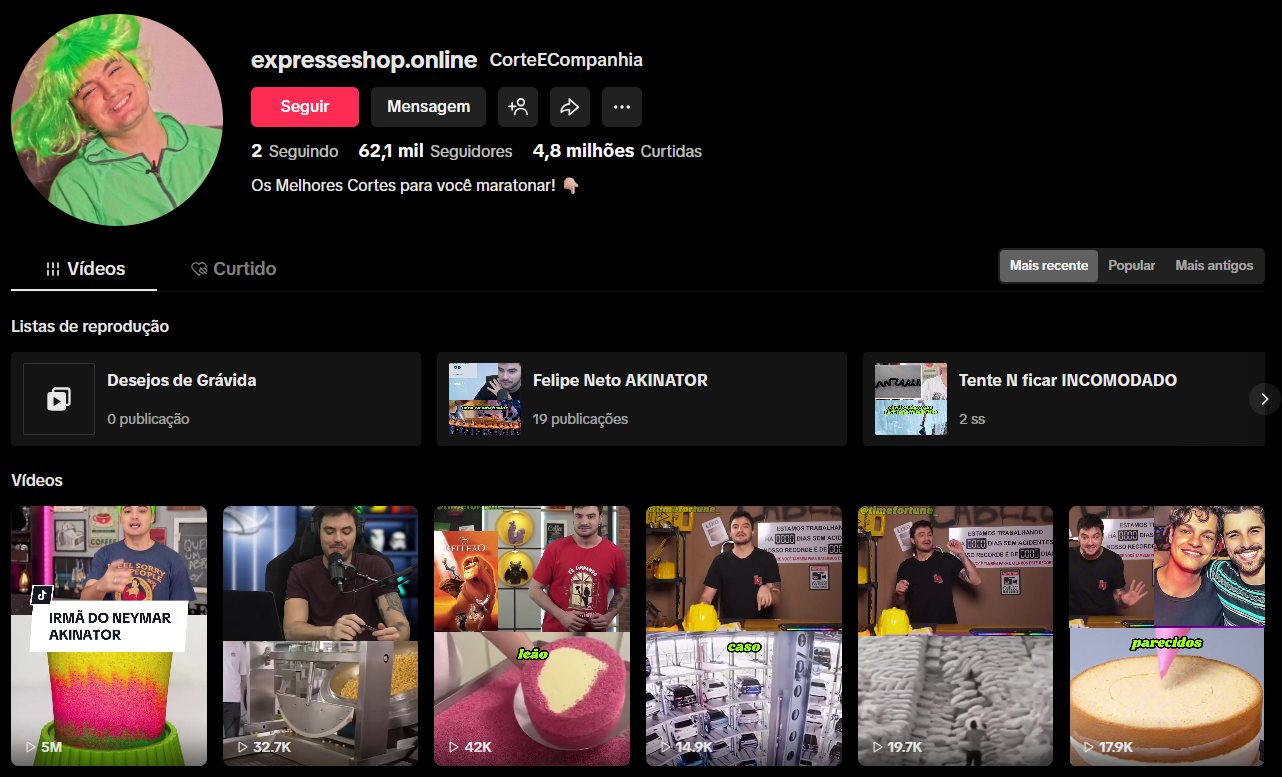Image resolution: width=1282 pixels, height=777 pixels.
Task: Click the add-friend person icon button
Action: [518, 107]
